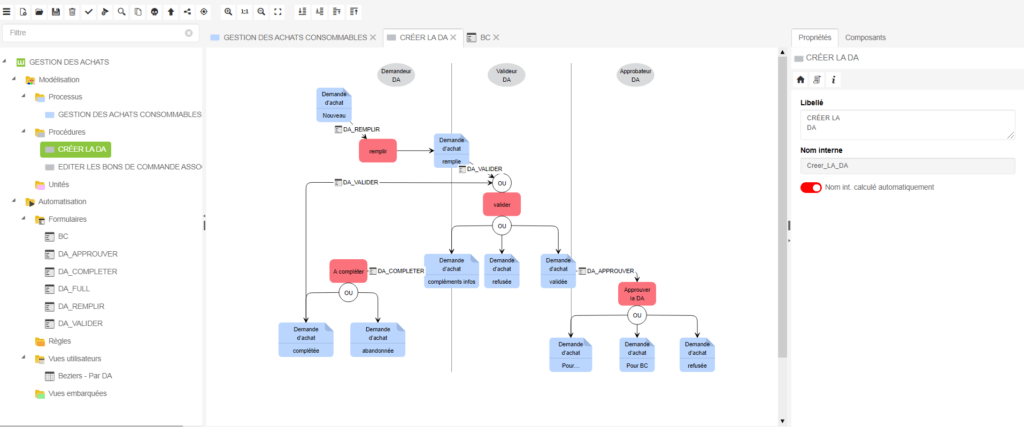Screen dimensions: 1024x427
Task: Click the save (floppy disk) toolbar icon
Action: 55,11
